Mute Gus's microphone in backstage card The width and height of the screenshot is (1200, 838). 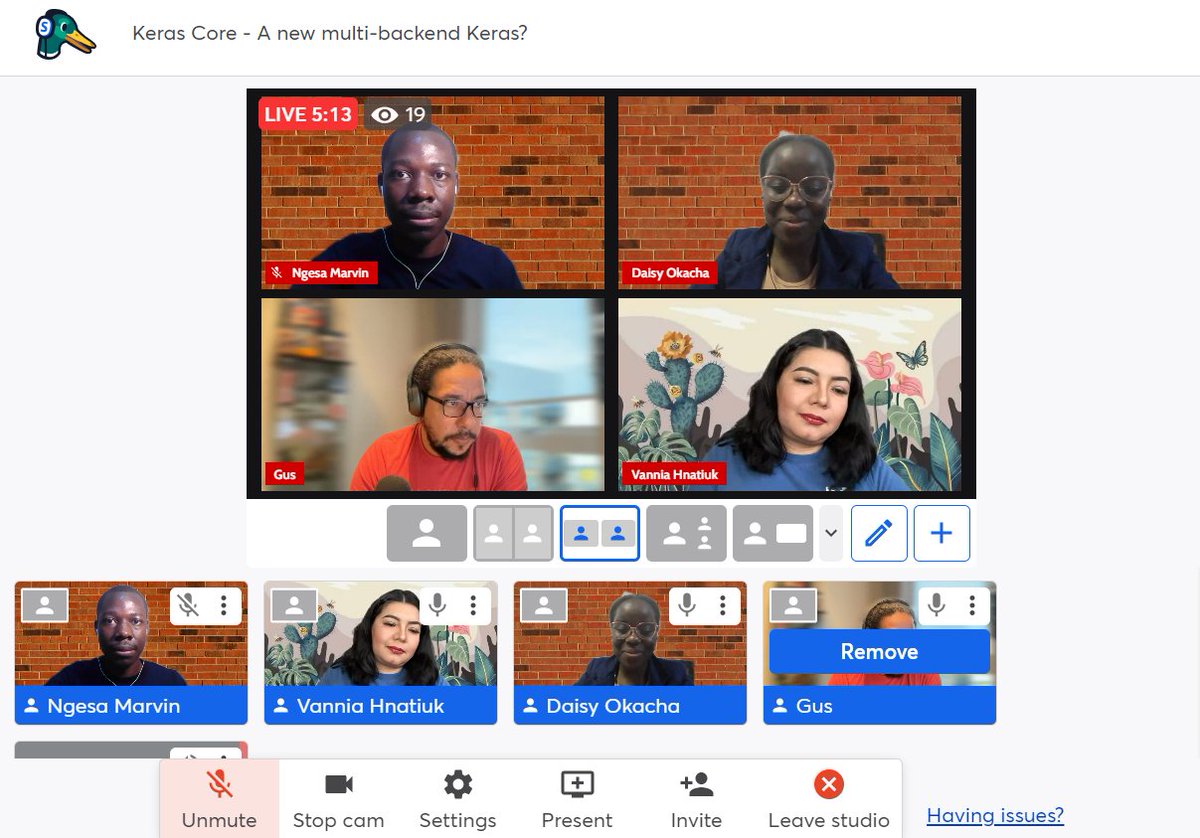point(937,605)
